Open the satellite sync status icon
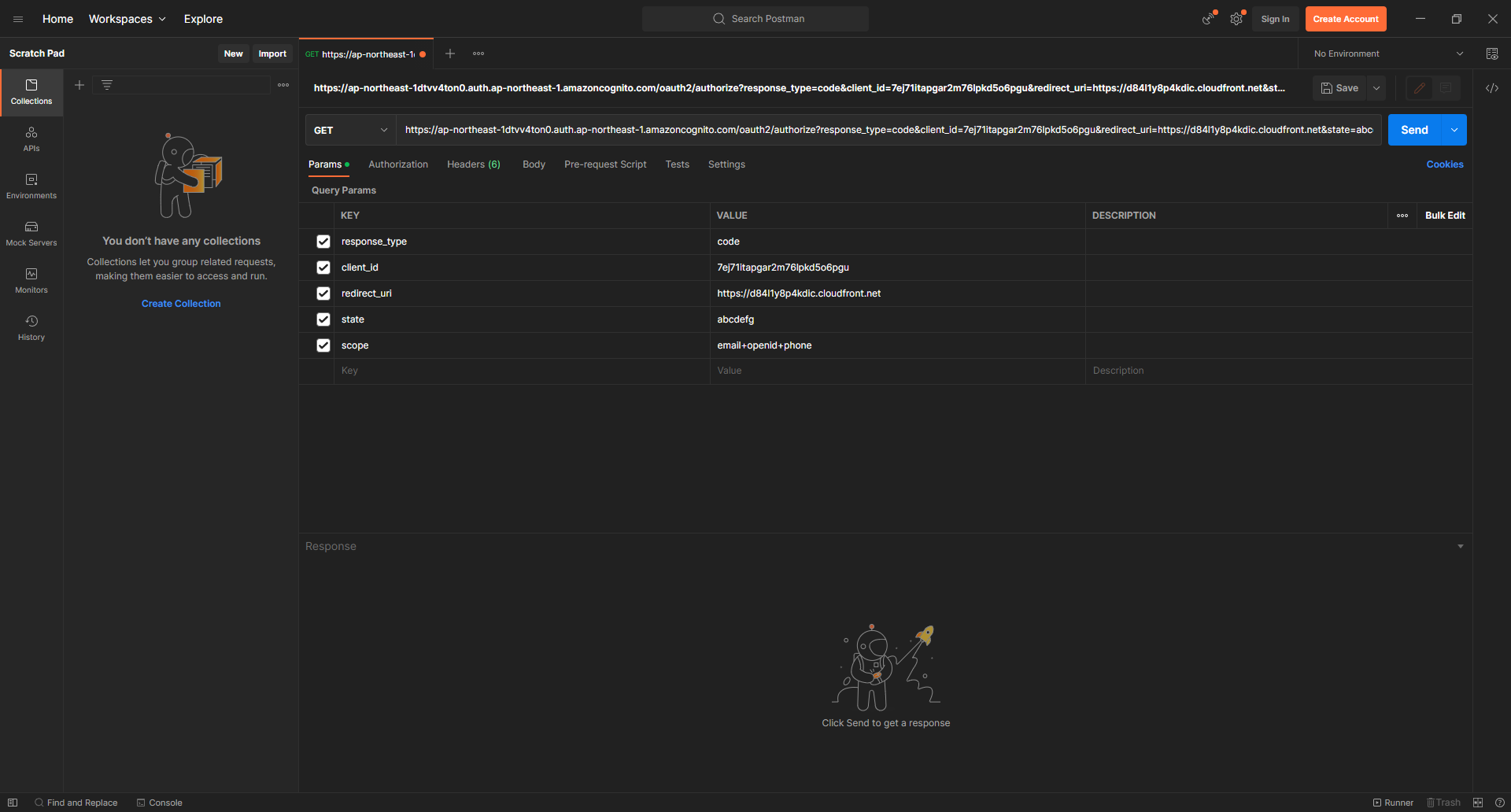Image resolution: width=1511 pixels, height=812 pixels. point(1208,19)
